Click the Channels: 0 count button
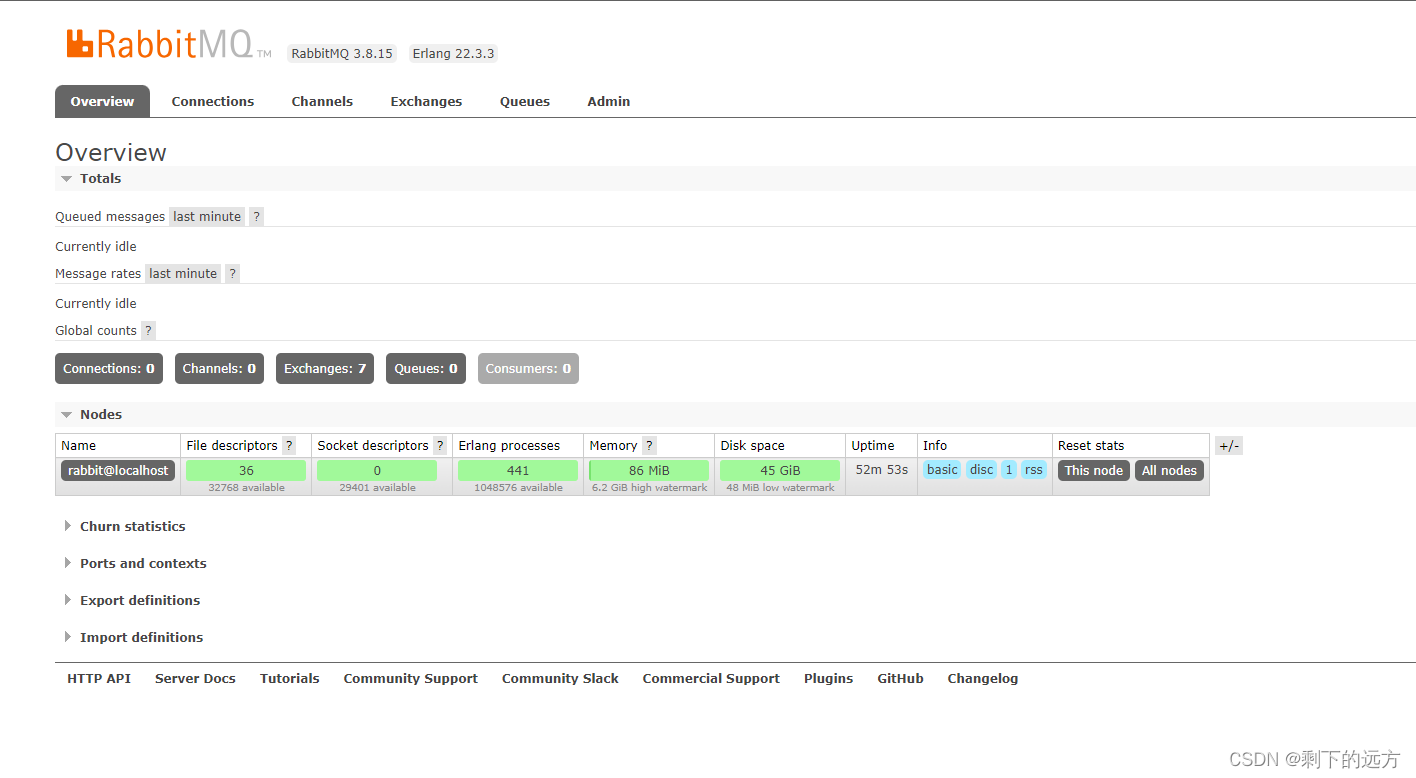The width and height of the screenshot is (1416, 778). coord(219,368)
